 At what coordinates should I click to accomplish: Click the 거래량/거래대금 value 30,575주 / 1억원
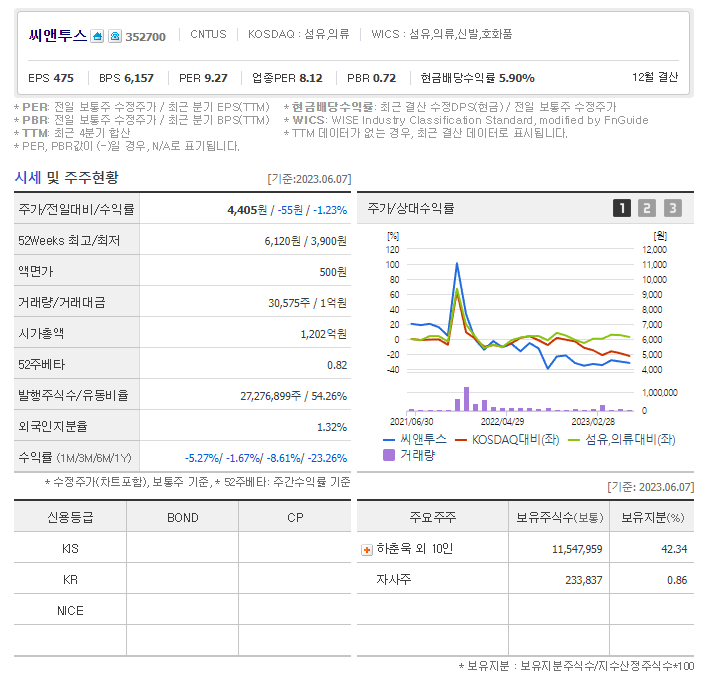(307, 303)
